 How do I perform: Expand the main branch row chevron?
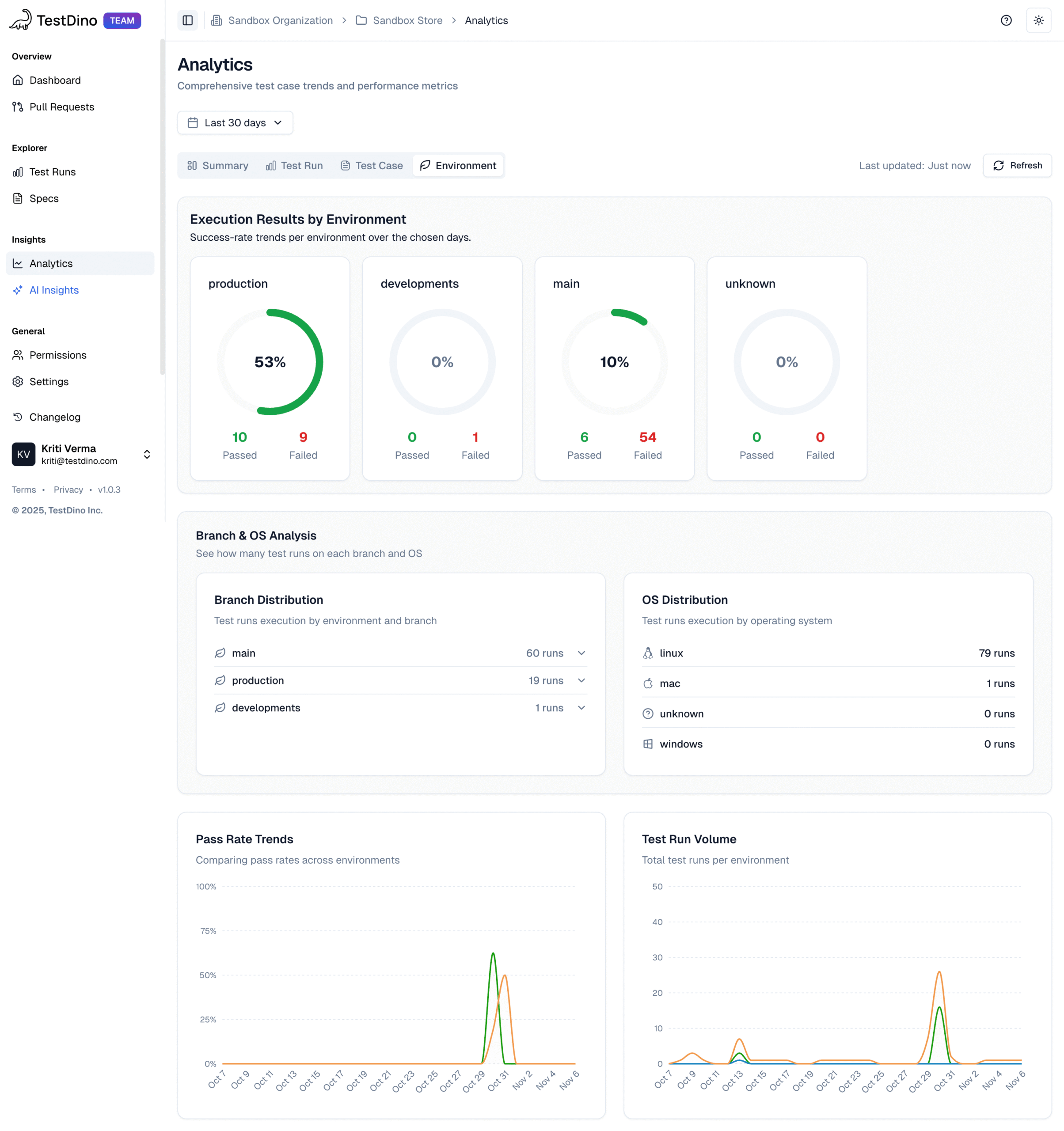click(x=581, y=653)
